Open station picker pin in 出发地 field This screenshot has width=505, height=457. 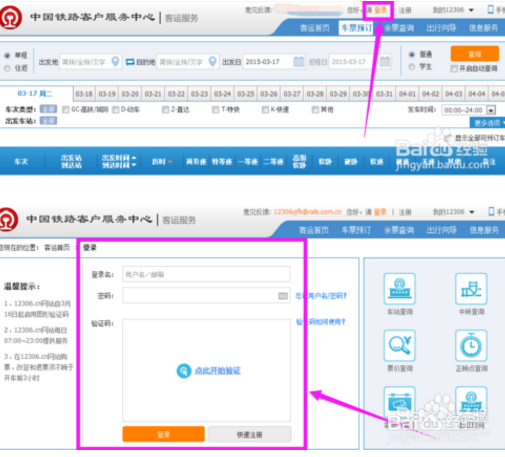(115, 61)
